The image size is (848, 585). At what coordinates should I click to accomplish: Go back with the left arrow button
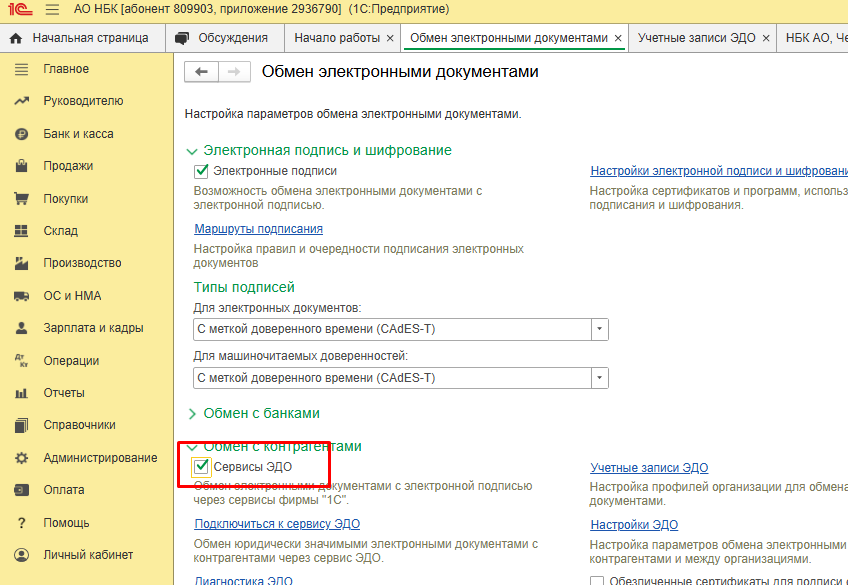click(201, 72)
